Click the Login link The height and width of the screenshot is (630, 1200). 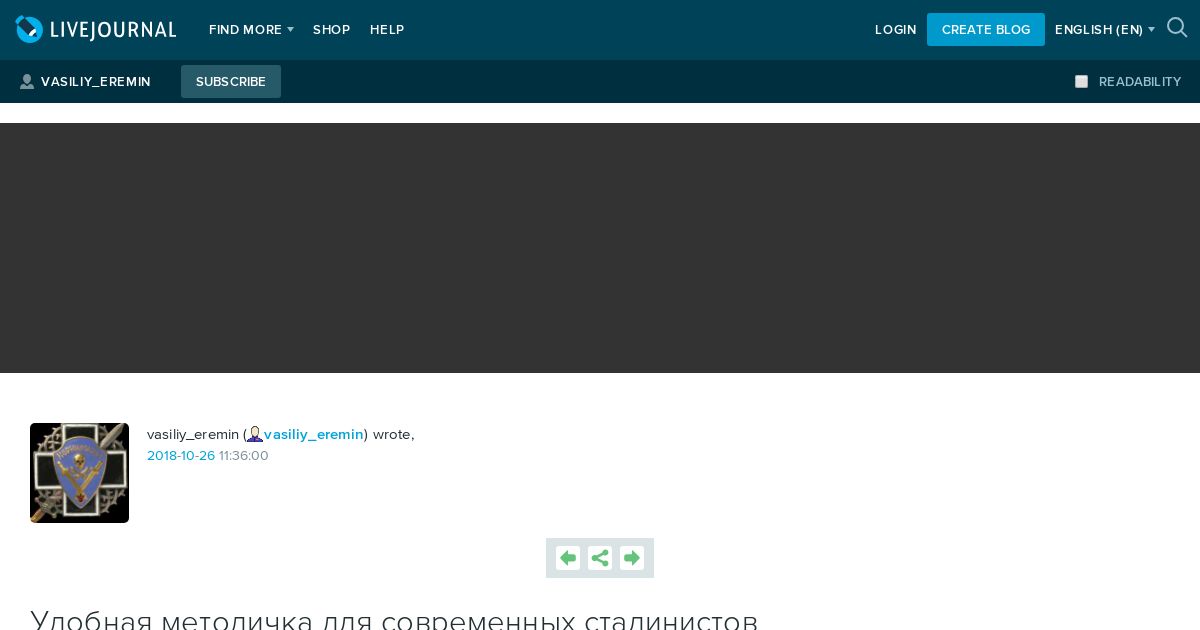point(896,30)
